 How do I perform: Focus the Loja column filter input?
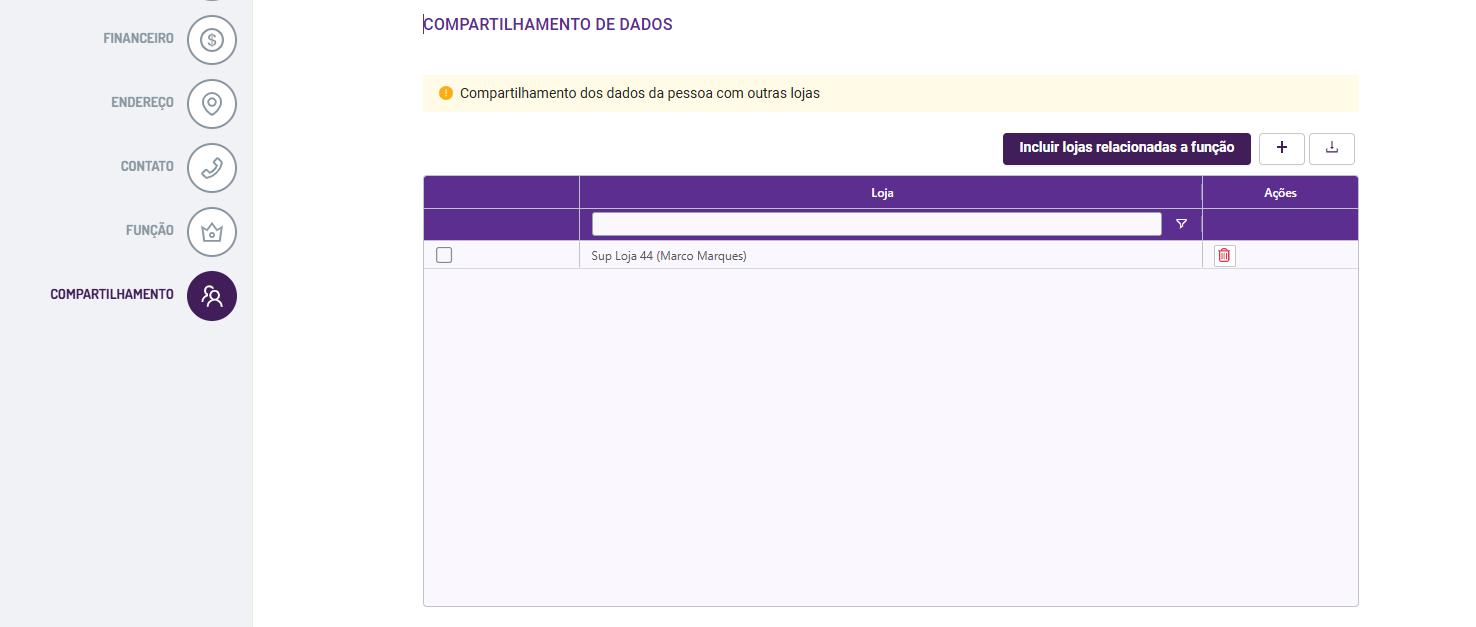click(876, 224)
